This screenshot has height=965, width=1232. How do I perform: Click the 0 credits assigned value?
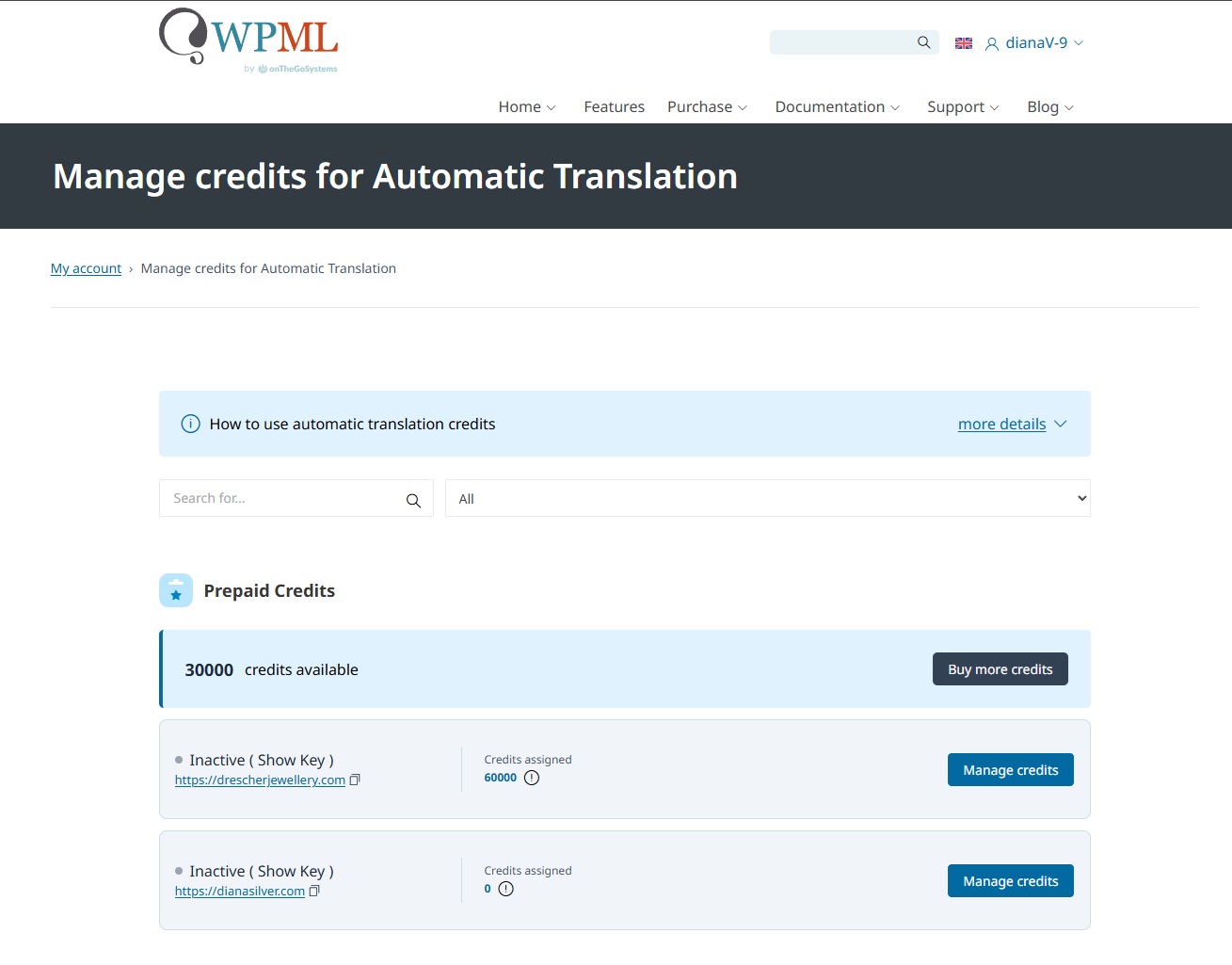488,889
